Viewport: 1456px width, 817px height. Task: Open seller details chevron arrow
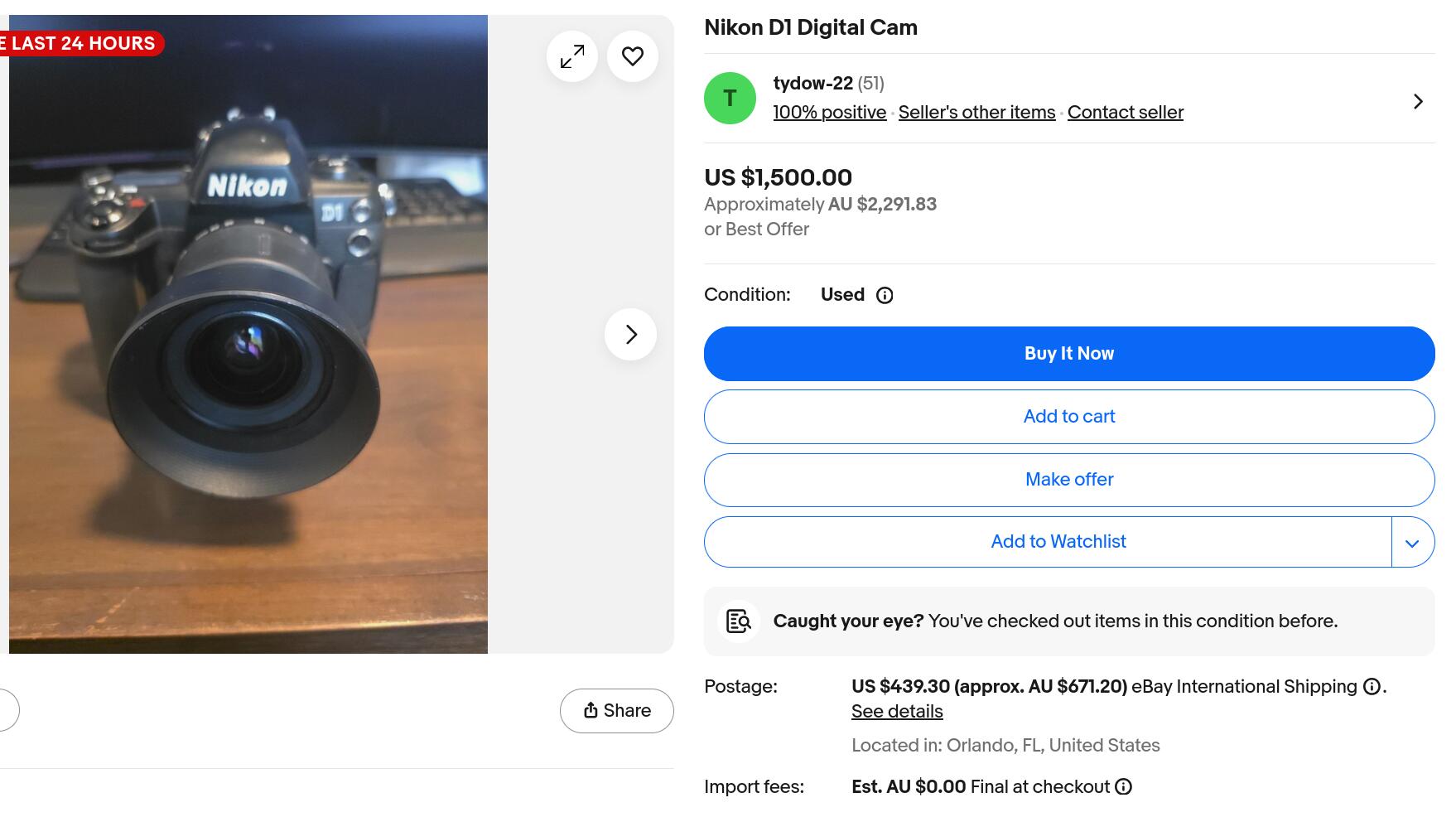point(1418,101)
